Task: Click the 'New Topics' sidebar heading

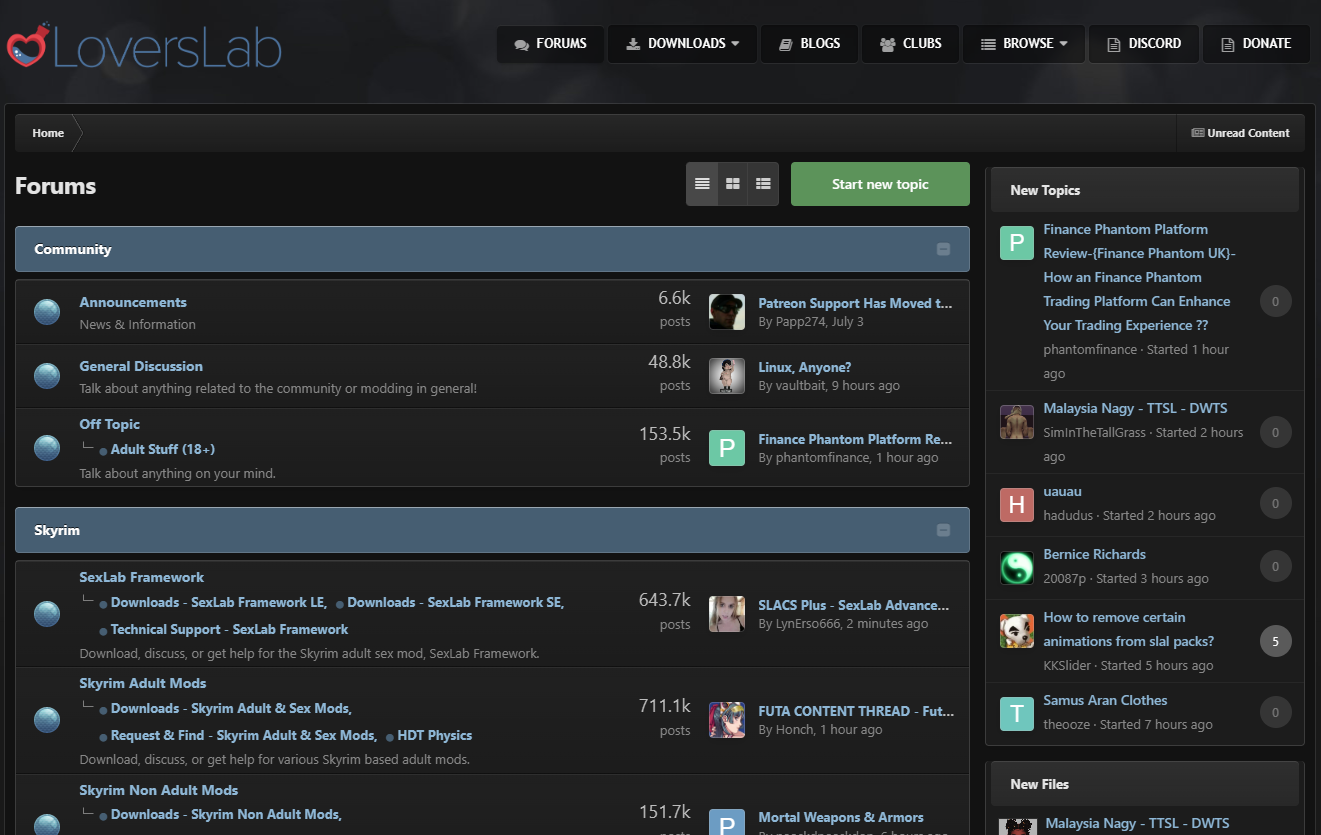Action: coord(1045,190)
